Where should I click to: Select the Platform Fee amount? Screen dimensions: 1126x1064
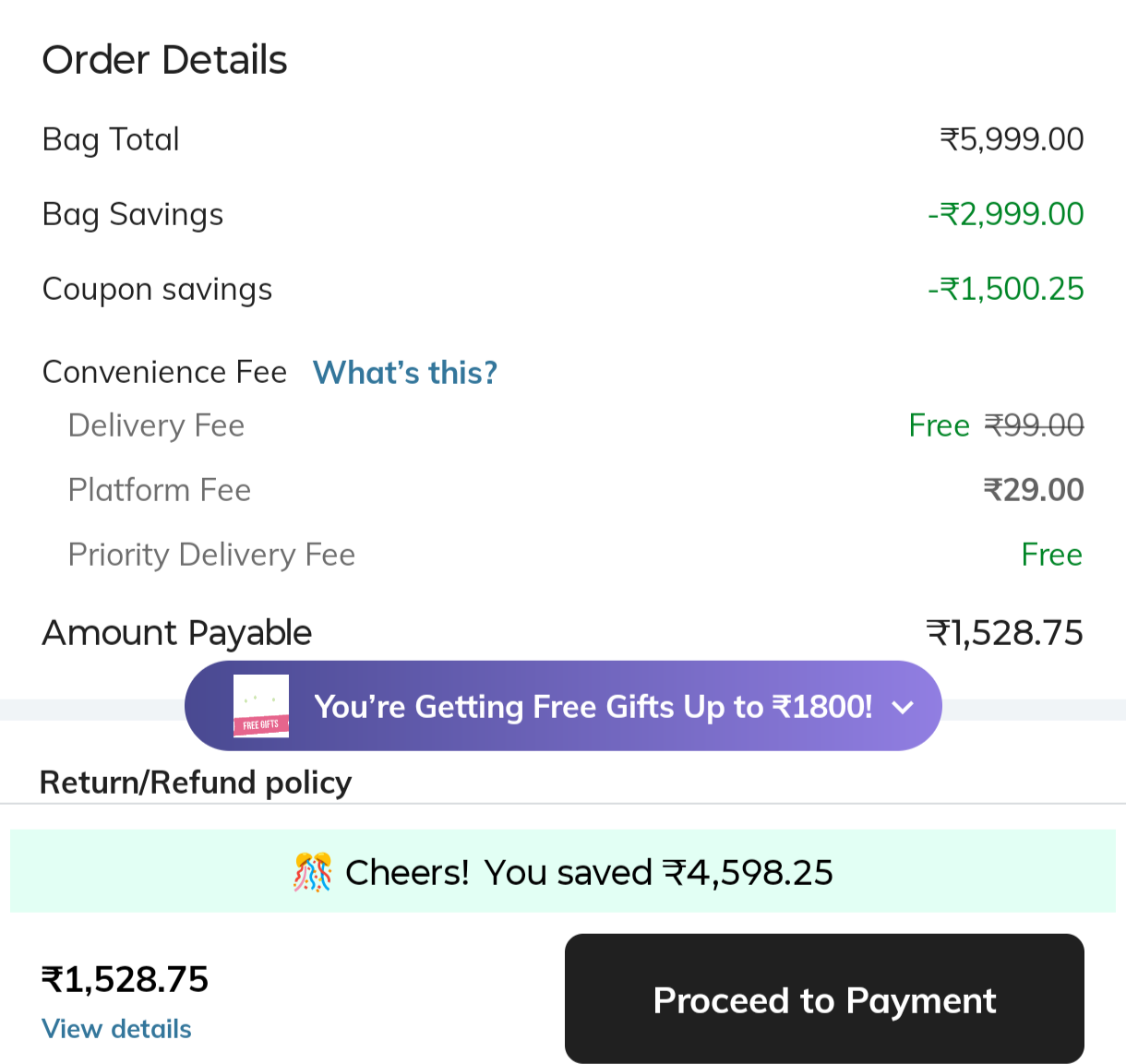click(x=1033, y=489)
